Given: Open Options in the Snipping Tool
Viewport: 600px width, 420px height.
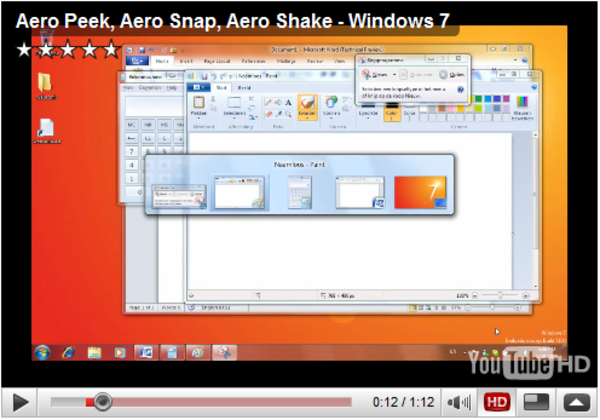Looking at the screenshot, I should (x=452, y=75).
